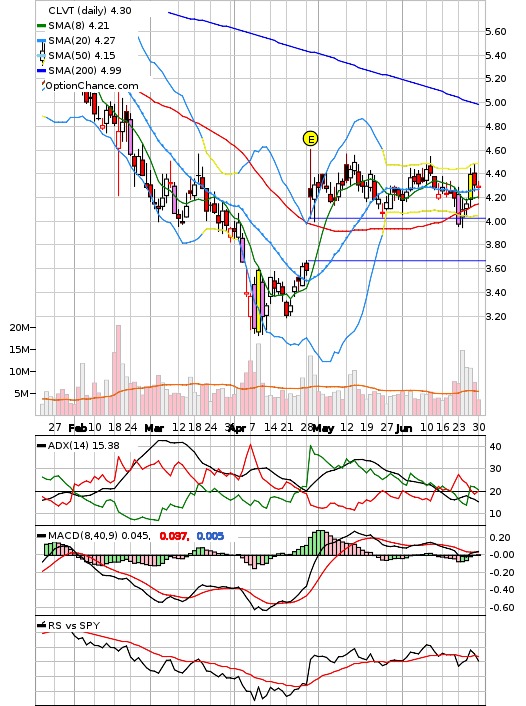Viewport: 526px width, 706px height.
Task: Click the 5.00 price axis label
Action: [495, 103]
